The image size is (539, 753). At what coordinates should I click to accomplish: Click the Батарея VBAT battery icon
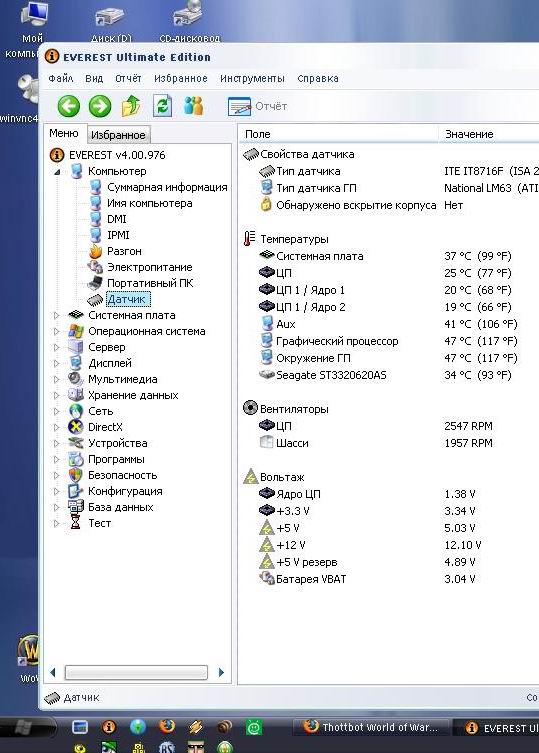click(x=267, y=578)
